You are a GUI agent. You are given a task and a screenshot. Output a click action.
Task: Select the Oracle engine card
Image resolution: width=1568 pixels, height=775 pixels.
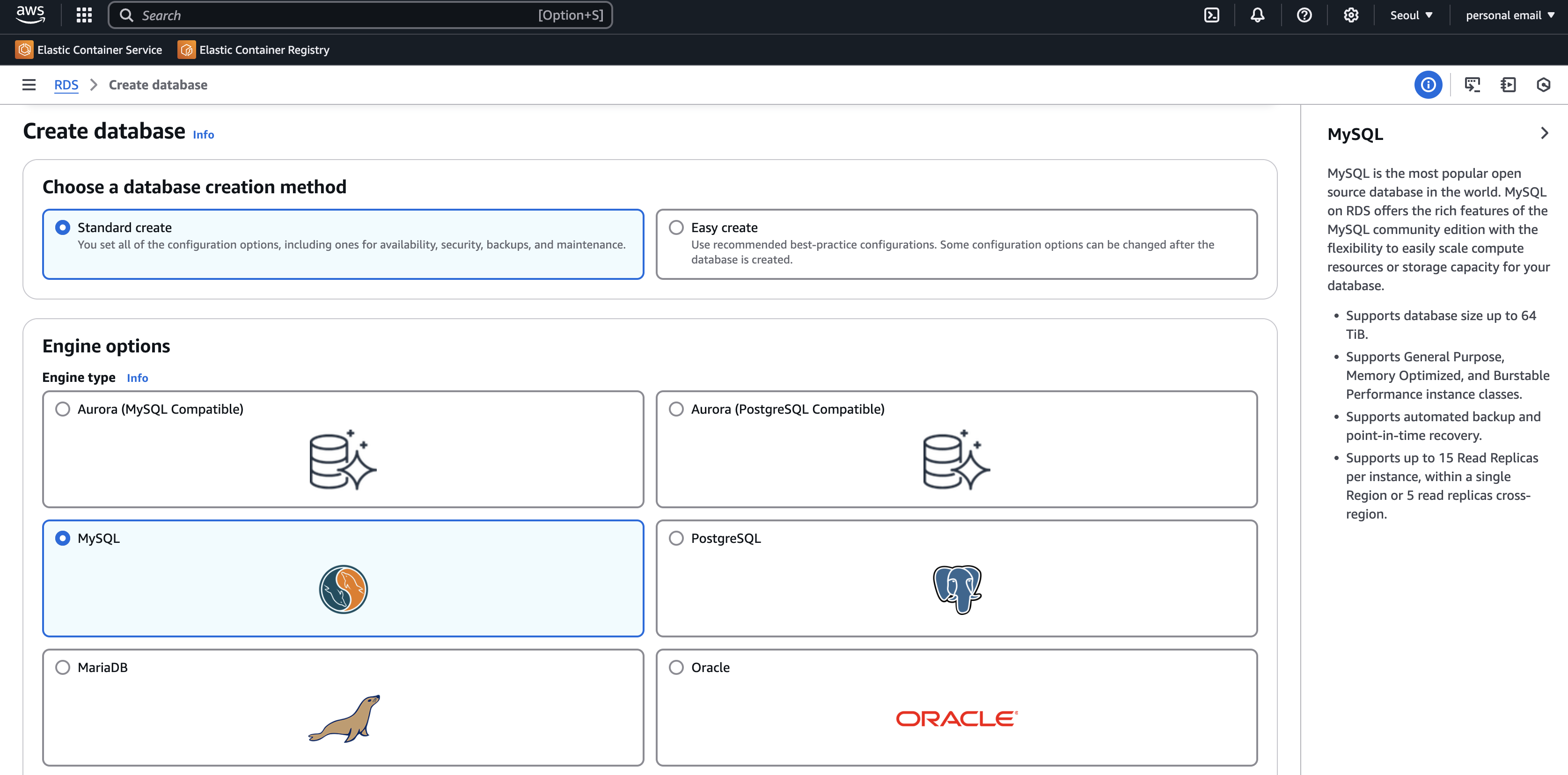pyautogui.click(x=956, y=706)
